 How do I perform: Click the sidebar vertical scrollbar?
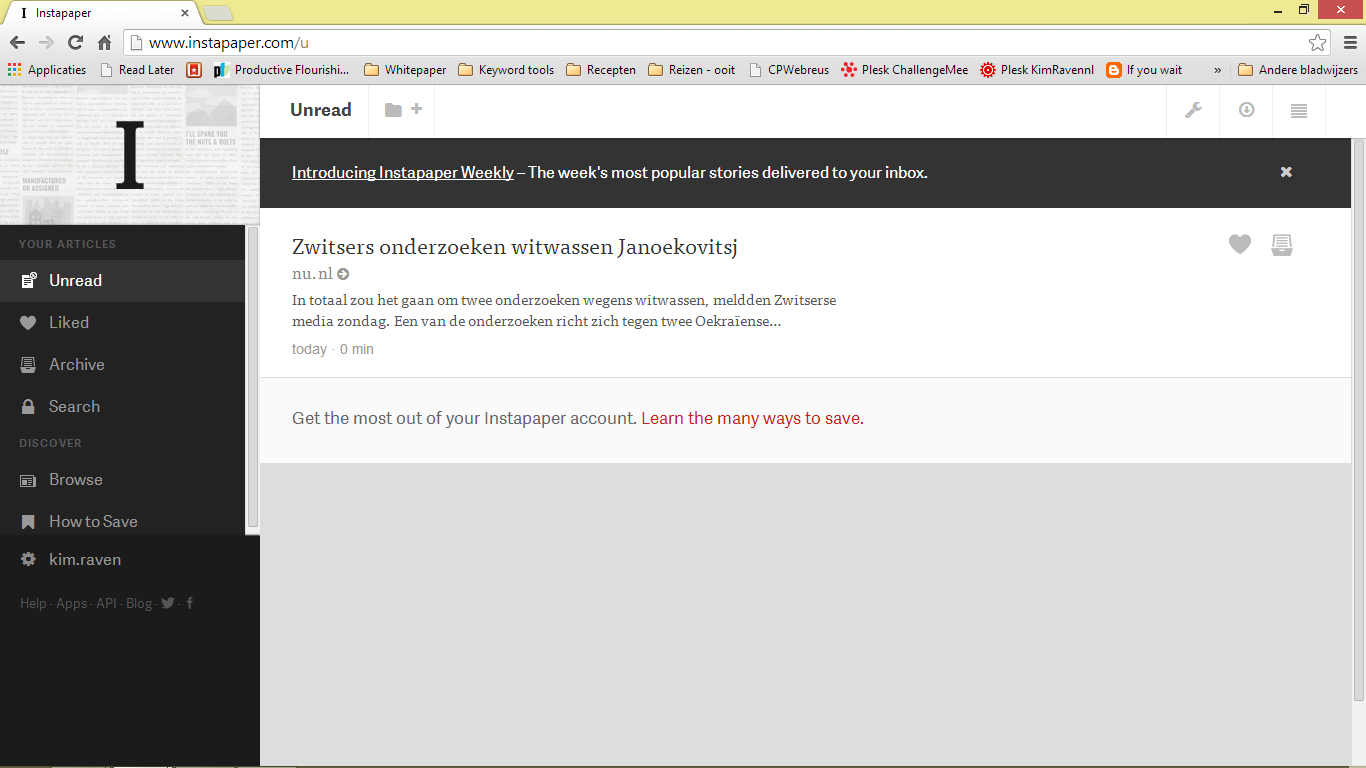pyautogui.click(x=253, y=378)
